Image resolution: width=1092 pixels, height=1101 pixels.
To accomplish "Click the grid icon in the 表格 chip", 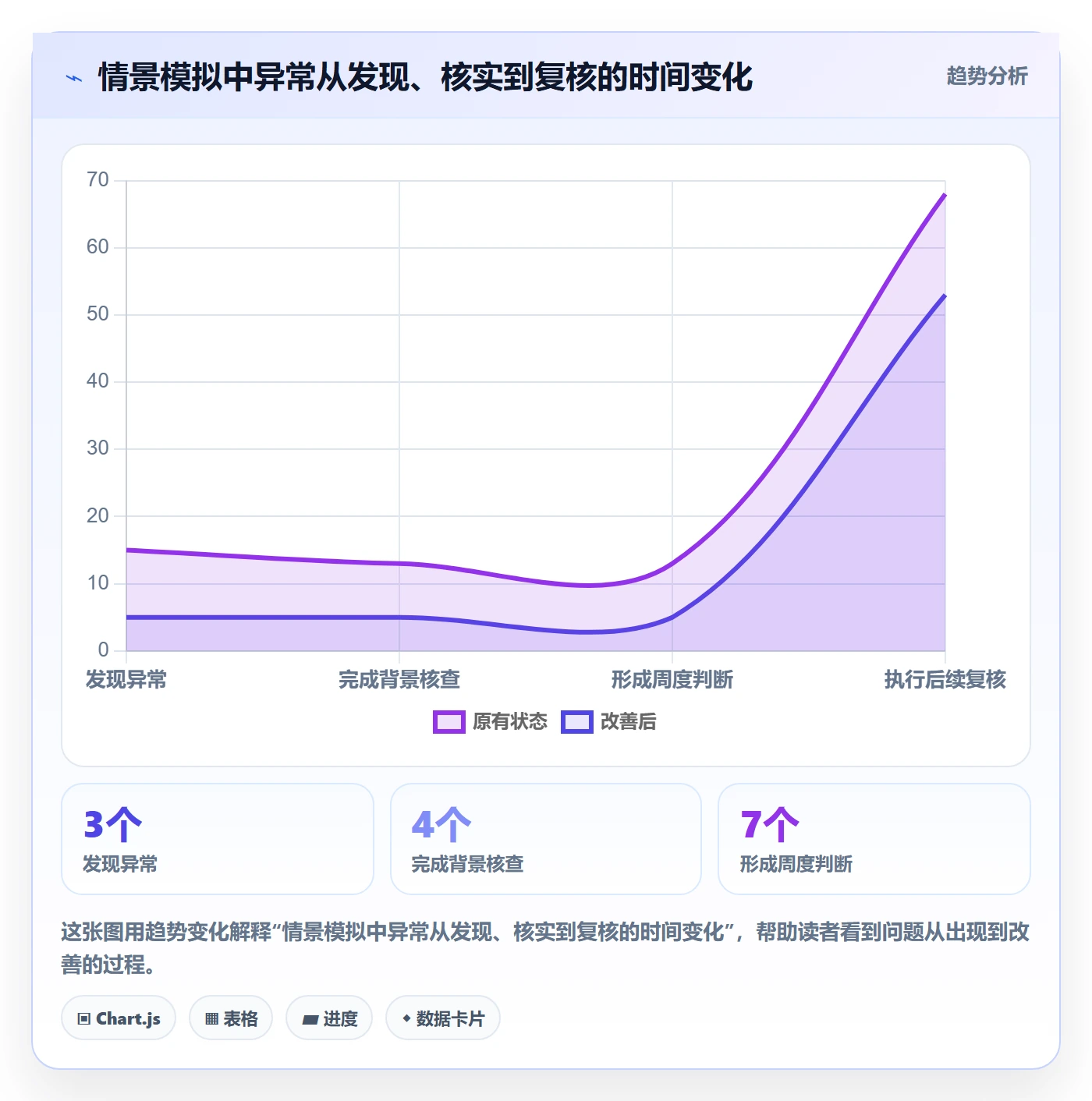I will pos(211,1018).
